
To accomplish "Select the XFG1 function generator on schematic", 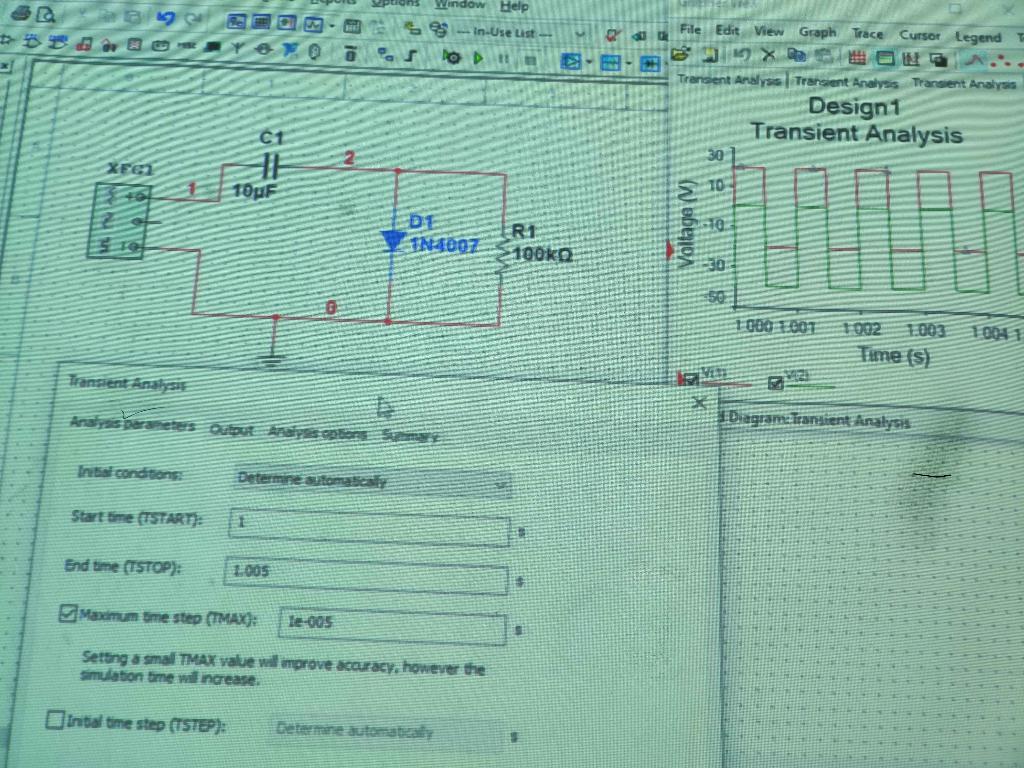I will click(119, 221).
